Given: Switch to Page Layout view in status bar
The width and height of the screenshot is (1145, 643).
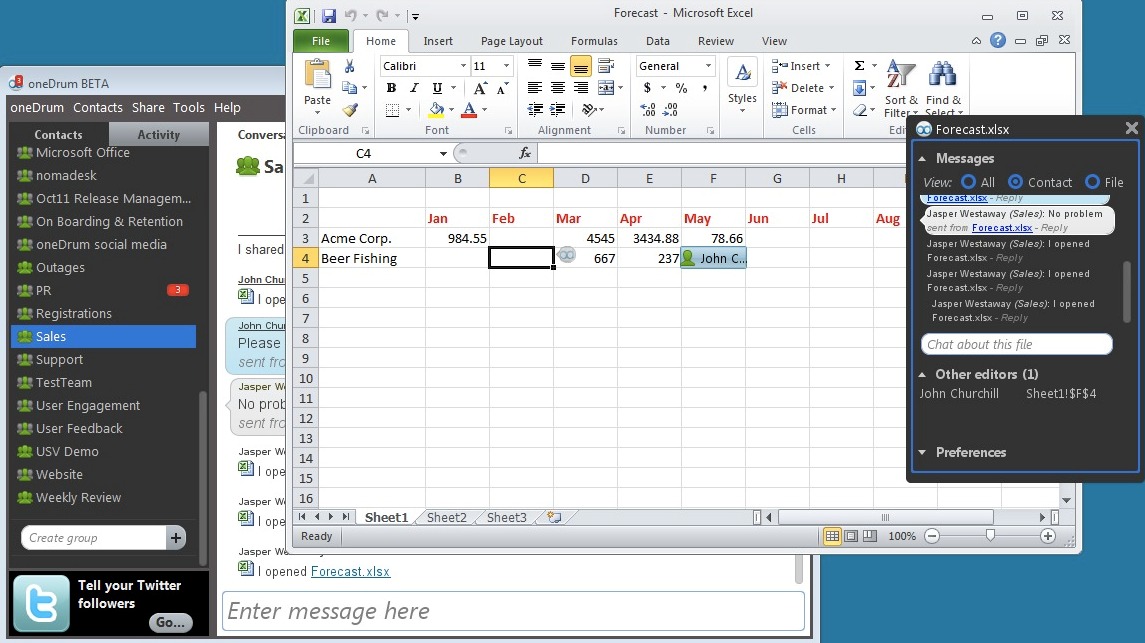Looking at the screenshot, I should (851, 536).
